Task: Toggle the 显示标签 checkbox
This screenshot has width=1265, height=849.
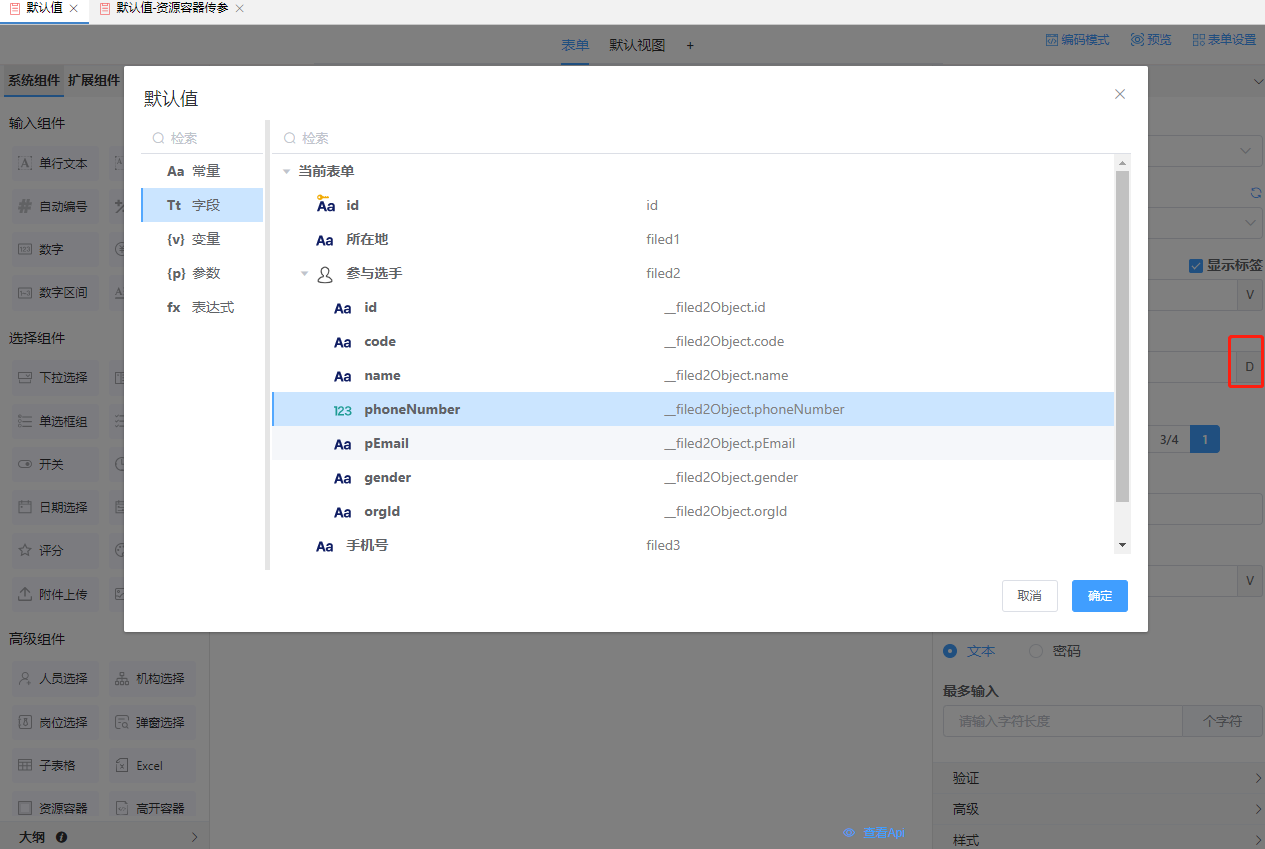Action: click(x=1195, y=266)
